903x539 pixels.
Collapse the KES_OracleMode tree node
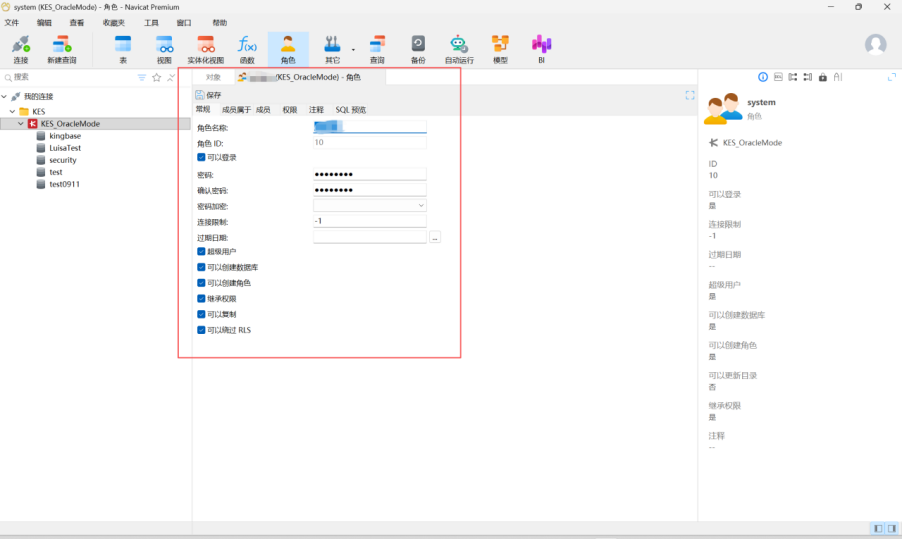point(21,124)
